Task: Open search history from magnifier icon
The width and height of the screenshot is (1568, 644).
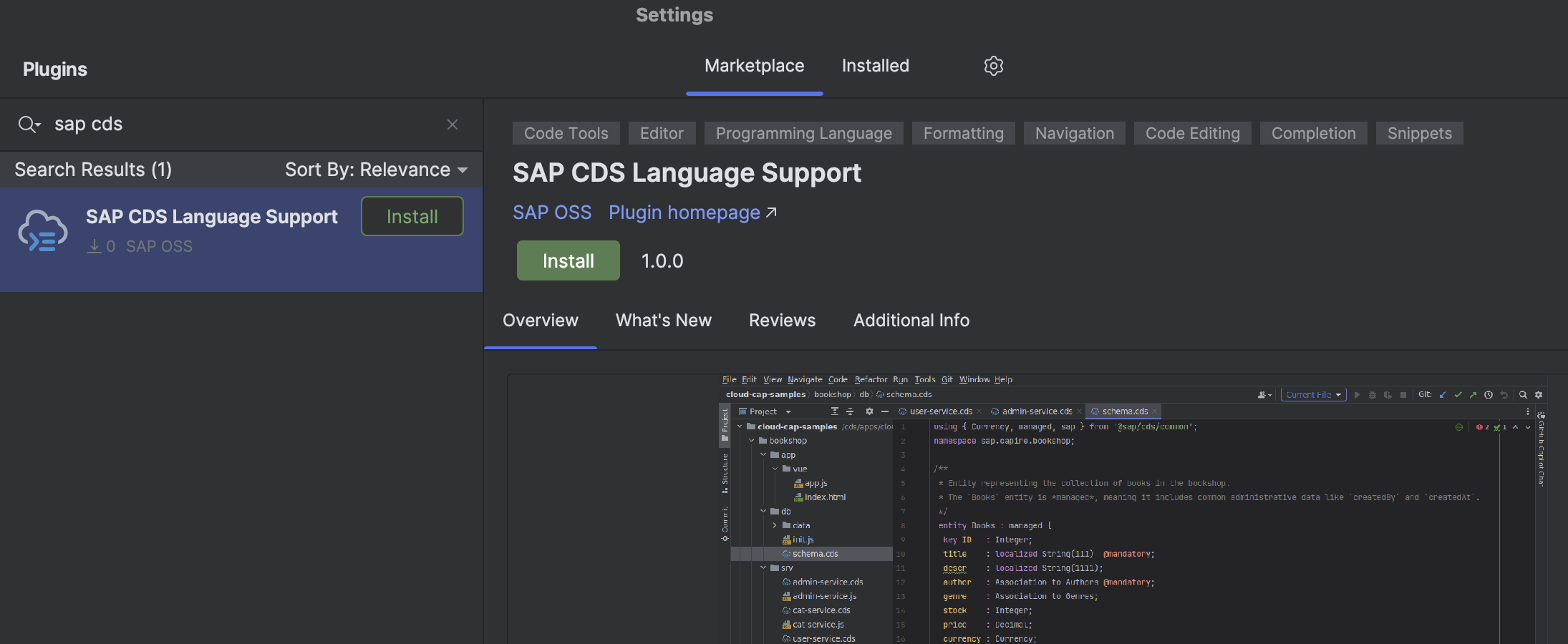Action: pos(29,125)
